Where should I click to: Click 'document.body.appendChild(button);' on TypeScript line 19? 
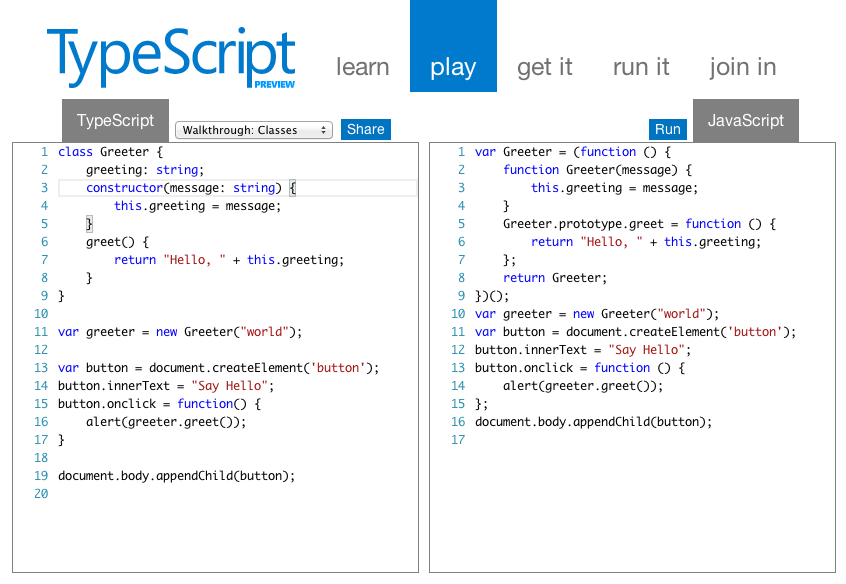click(176, 476)
